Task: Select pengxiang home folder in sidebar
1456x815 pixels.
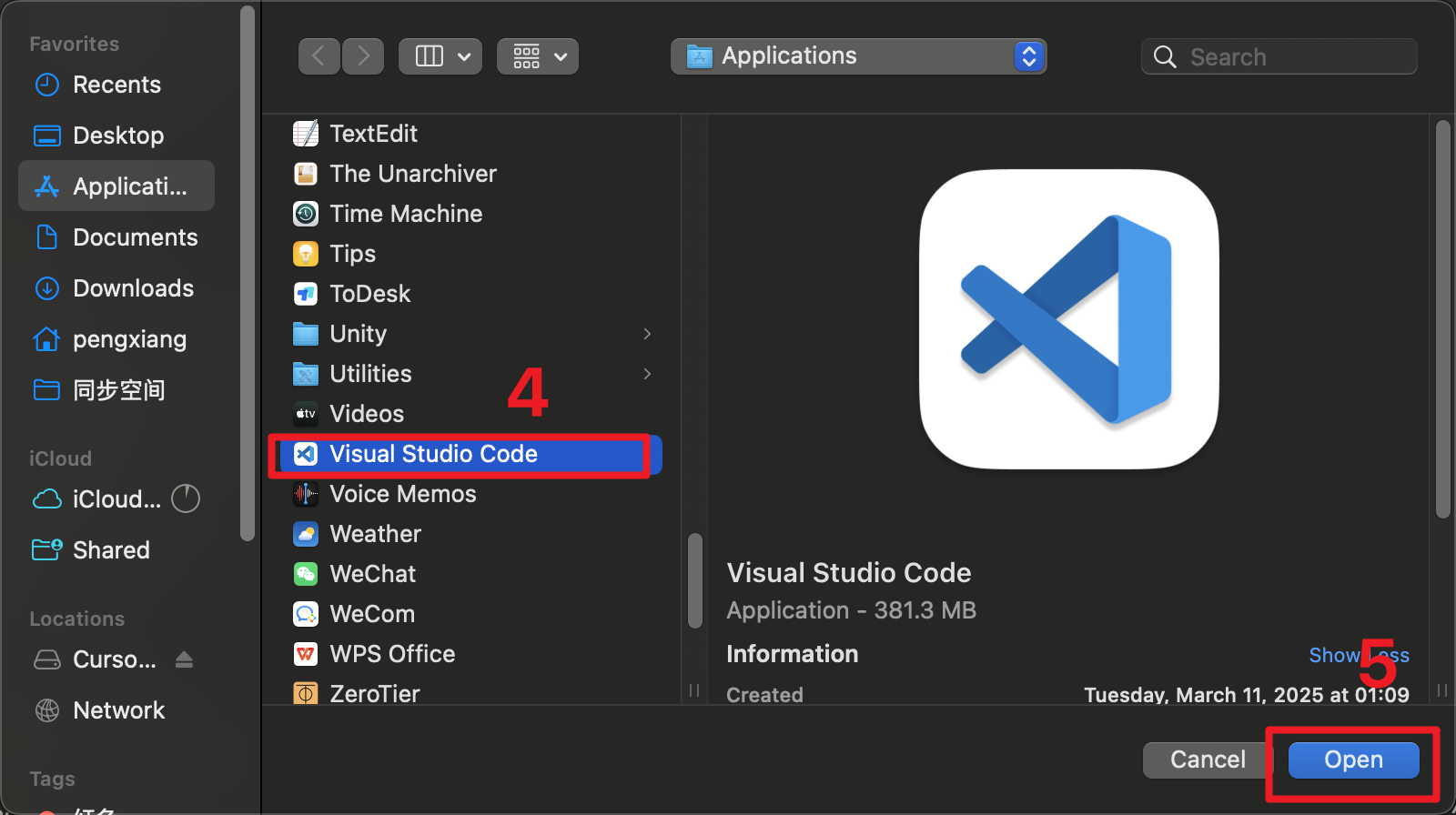Action: [116, 339]
